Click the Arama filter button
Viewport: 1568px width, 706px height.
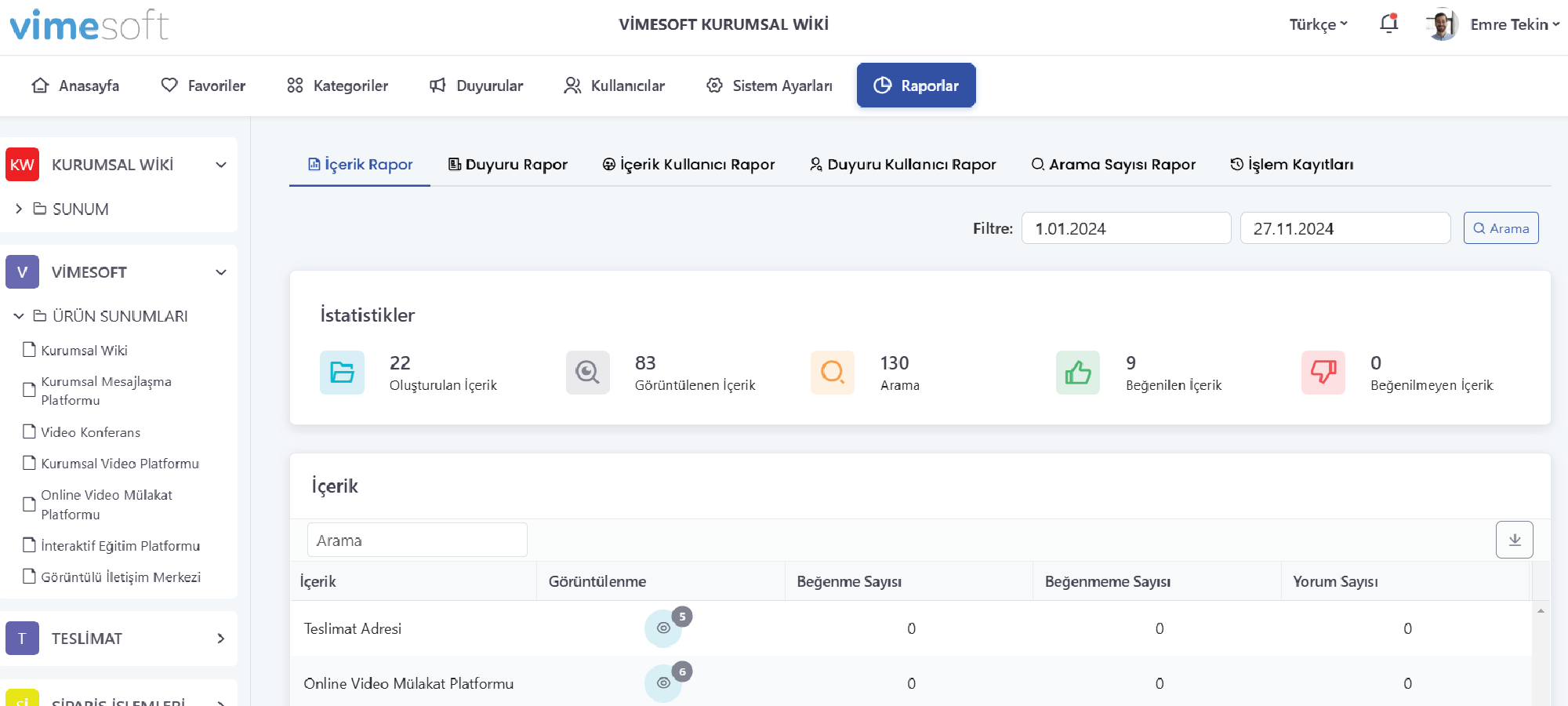(1501, 228)
